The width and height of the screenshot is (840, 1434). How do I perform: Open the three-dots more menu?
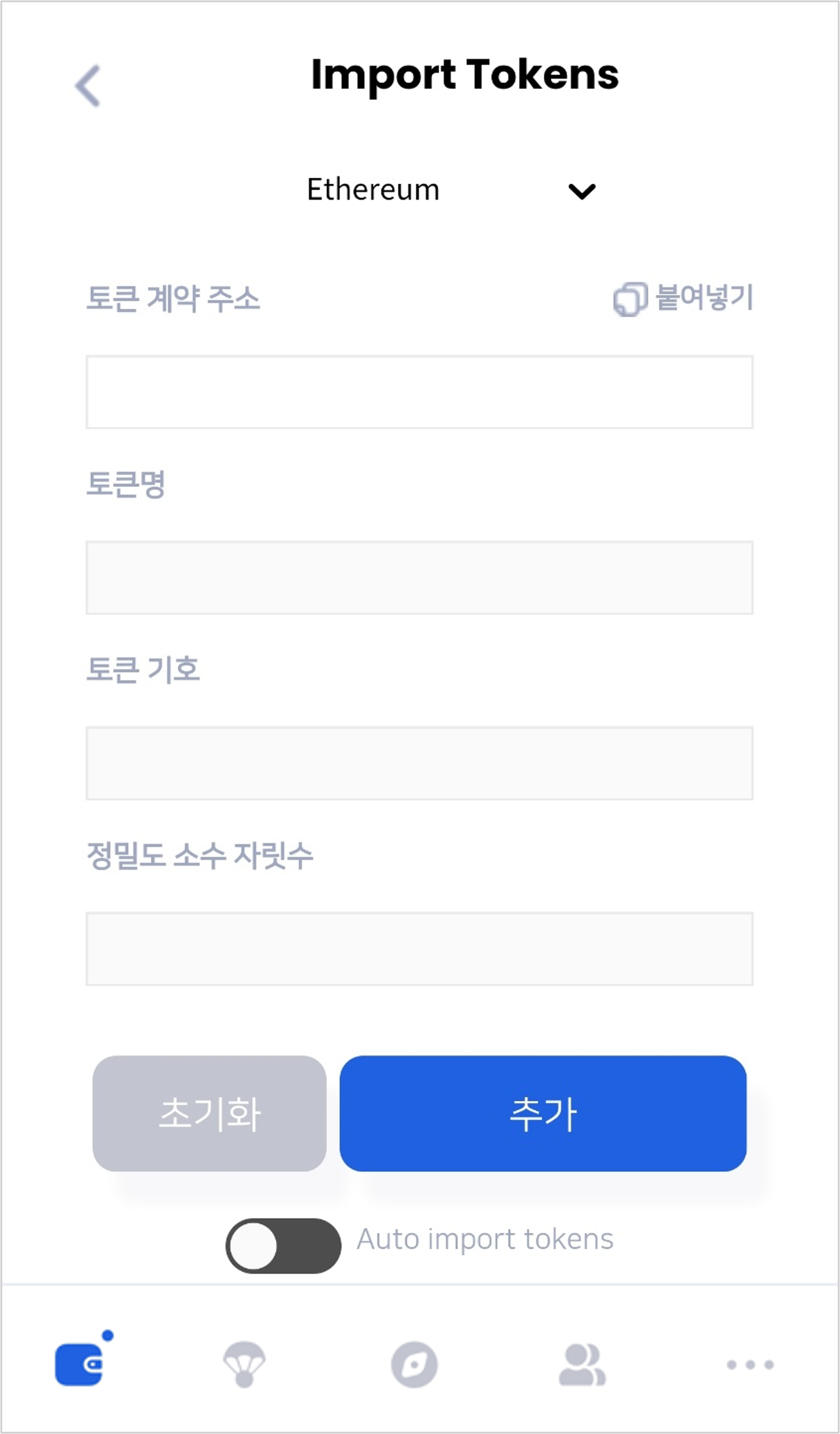[750, 1365]
